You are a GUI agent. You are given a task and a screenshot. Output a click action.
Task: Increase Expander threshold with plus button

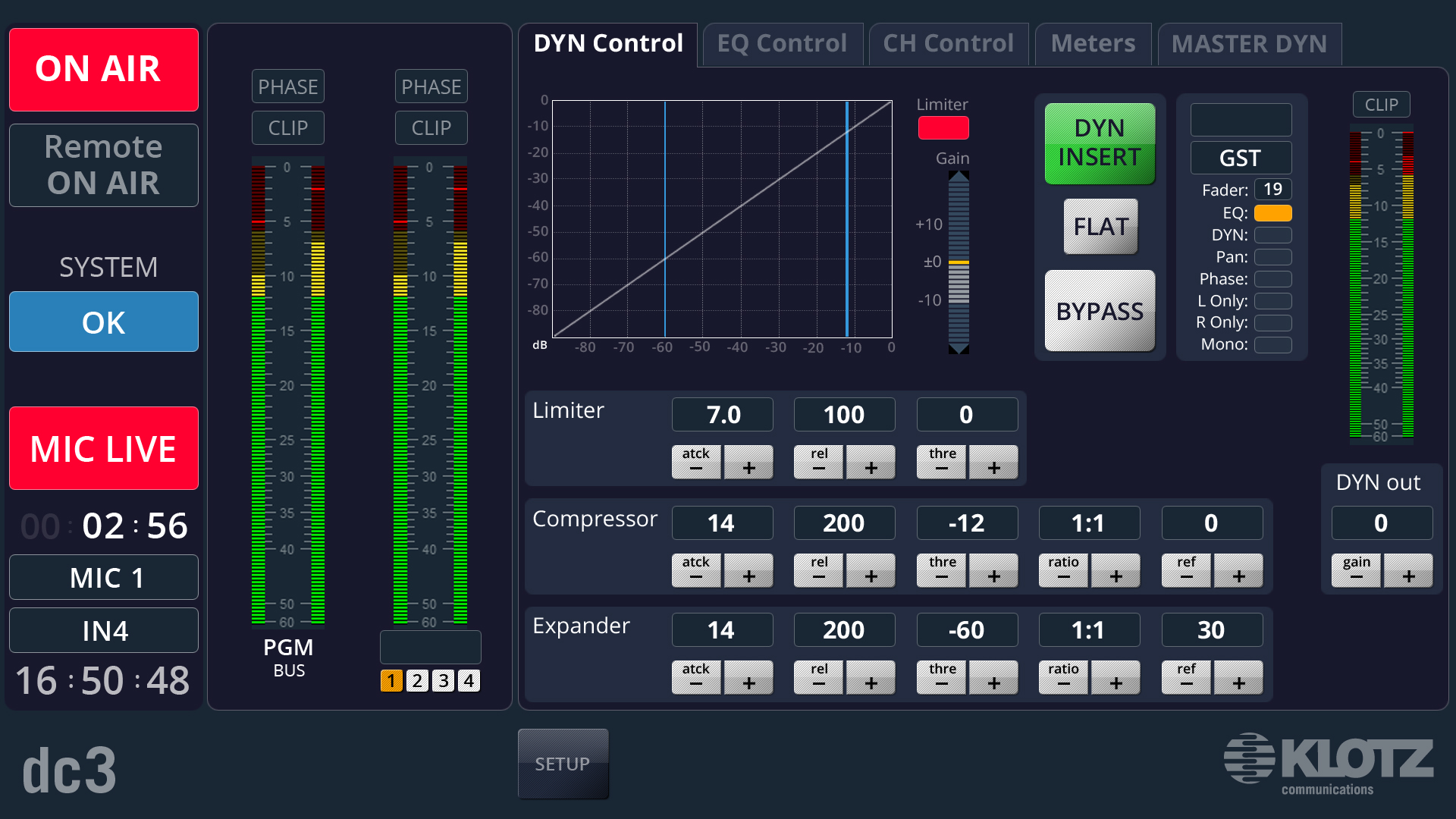point(993,678)
